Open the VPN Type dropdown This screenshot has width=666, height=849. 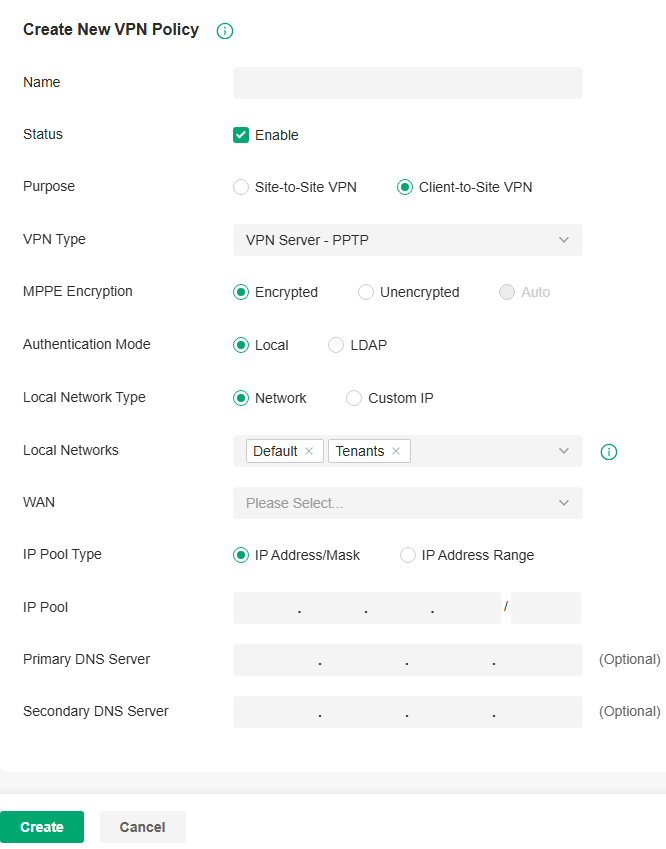point(407,240)
